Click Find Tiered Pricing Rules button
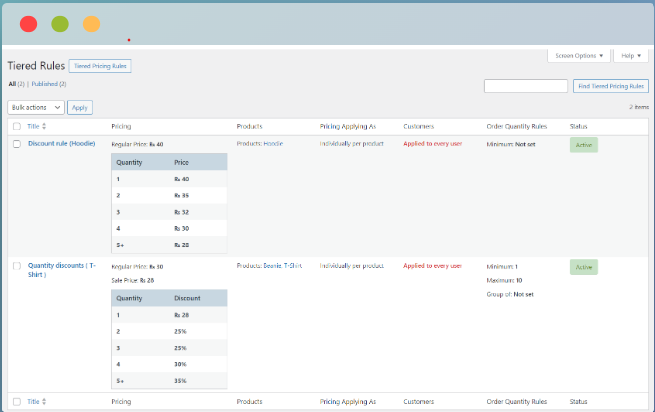655x412 pixels. click(611, 86)
